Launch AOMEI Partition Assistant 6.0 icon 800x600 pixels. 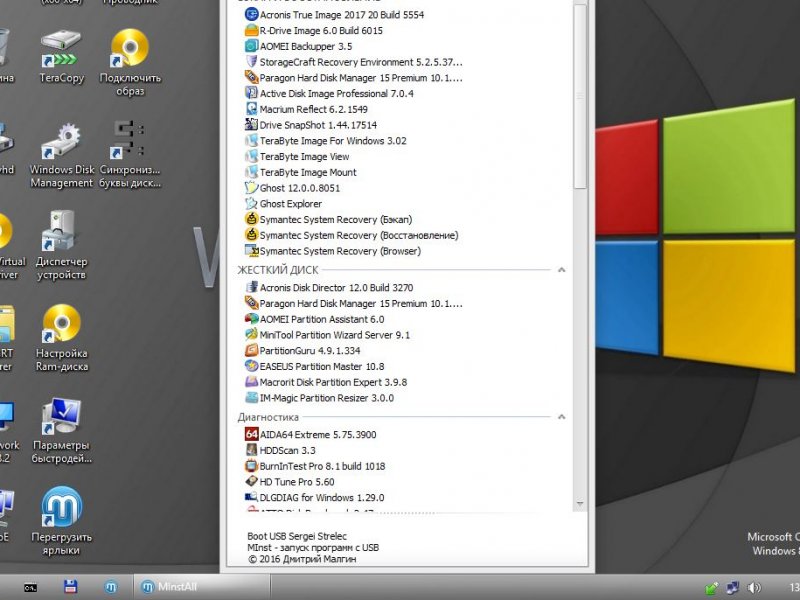click(252, 319)
